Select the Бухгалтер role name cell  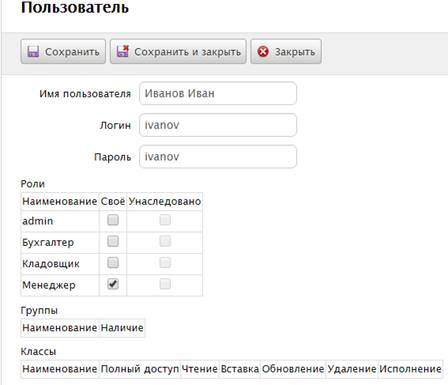(60, 242)
